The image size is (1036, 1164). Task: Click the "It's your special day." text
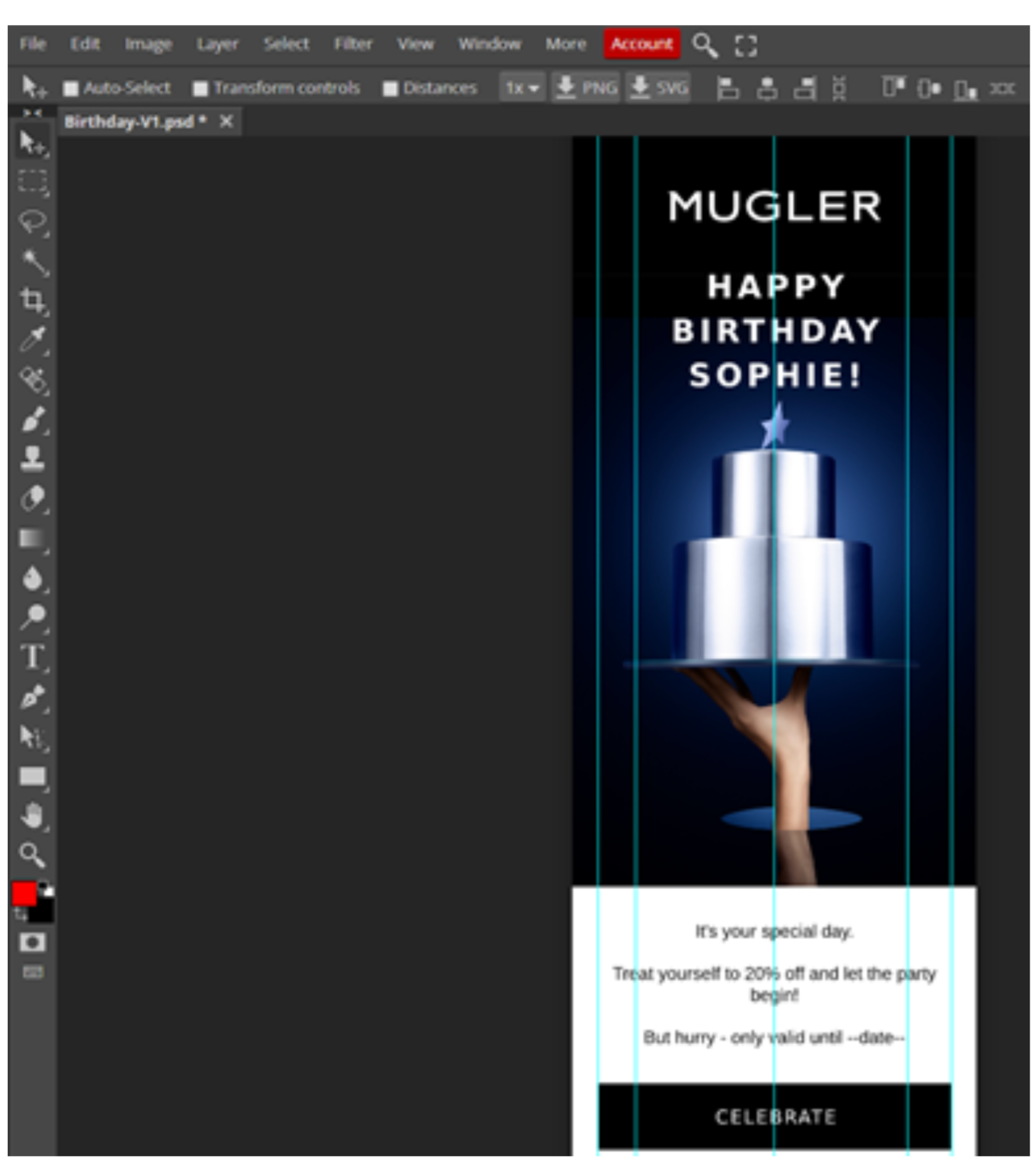774,932
